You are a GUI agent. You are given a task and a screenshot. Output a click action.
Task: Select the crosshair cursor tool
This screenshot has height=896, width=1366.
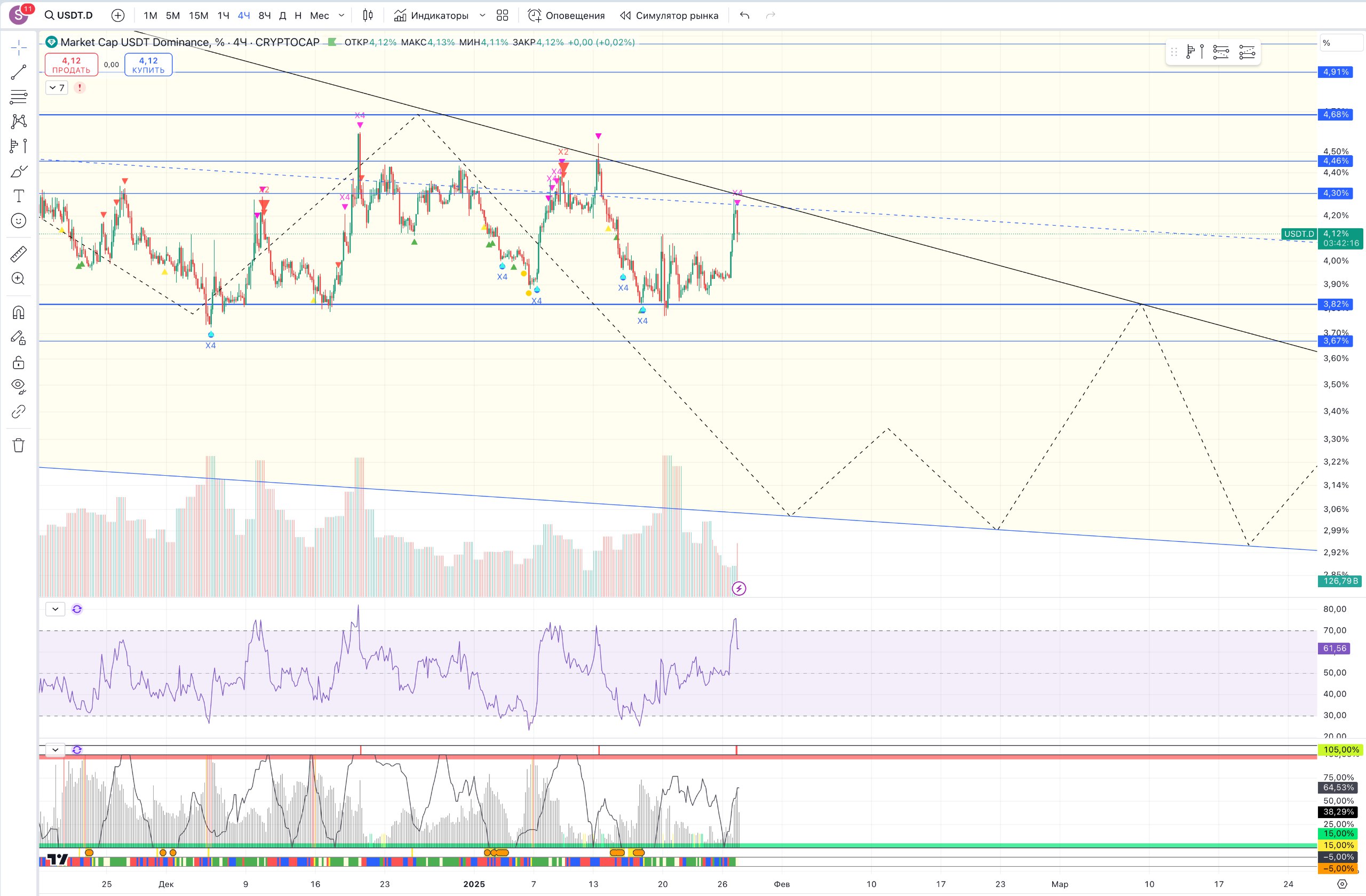[18, 47]
